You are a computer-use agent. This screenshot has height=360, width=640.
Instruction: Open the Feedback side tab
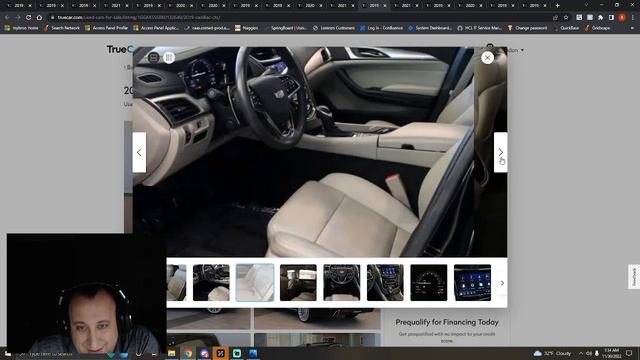pyautogui.click(x=634, y=277)
